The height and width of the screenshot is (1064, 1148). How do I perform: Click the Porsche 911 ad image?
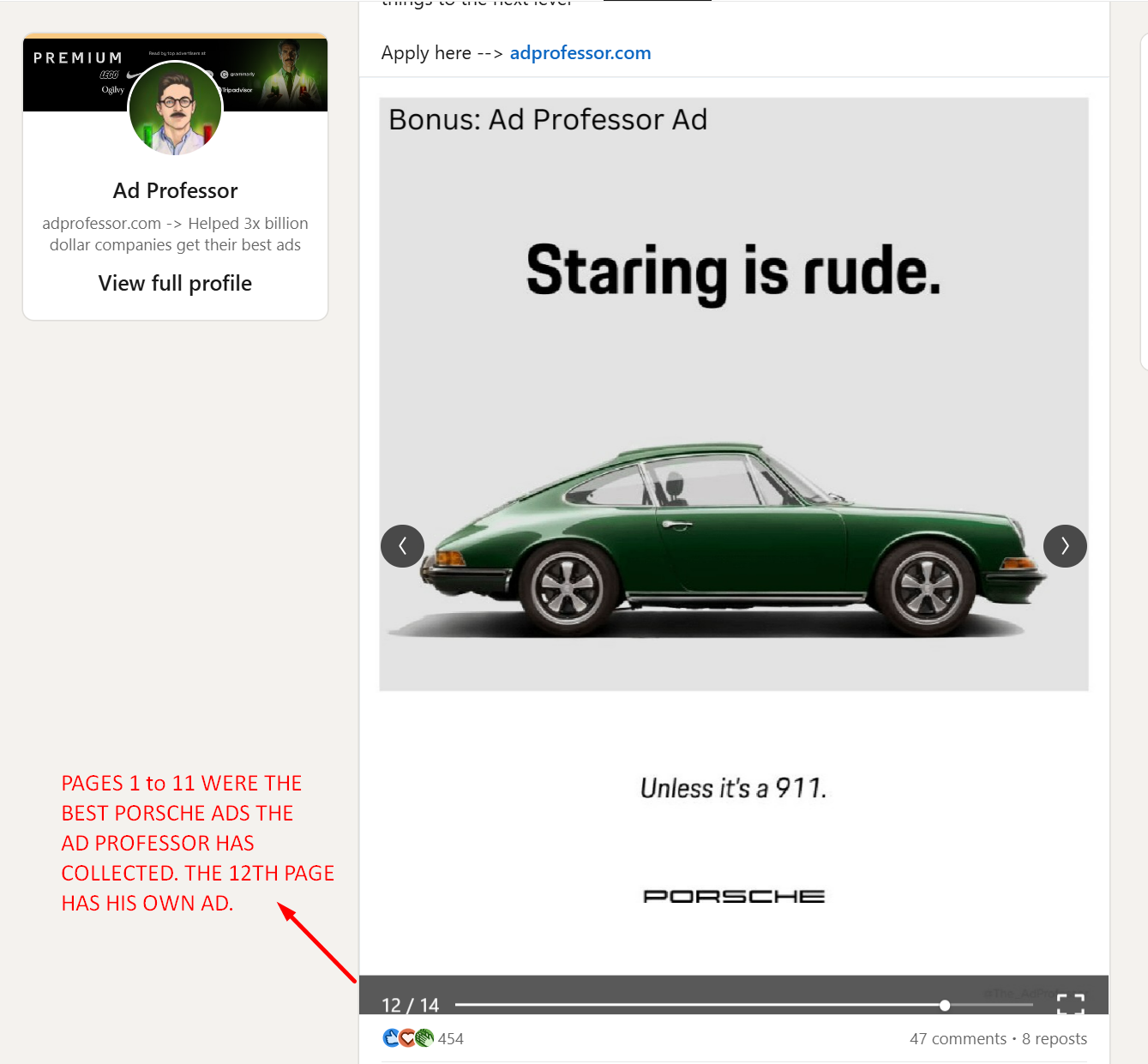(x=734, y=394)
